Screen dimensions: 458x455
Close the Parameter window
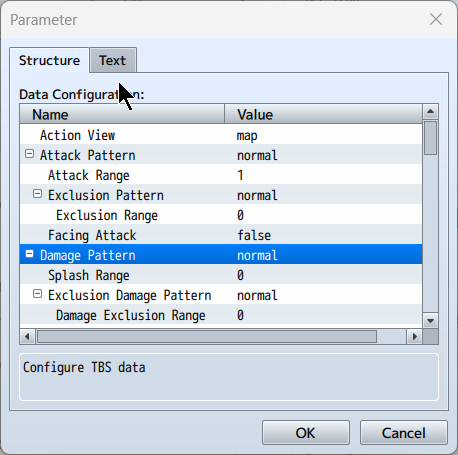[436, 19]
